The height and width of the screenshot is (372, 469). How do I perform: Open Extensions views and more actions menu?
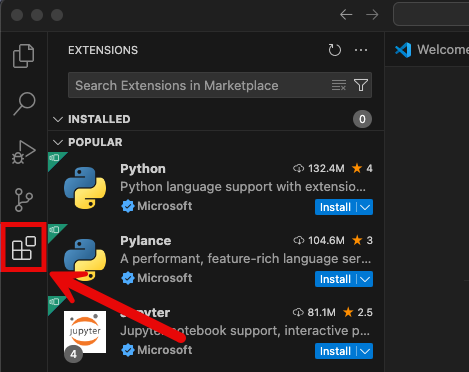pos(361,50)
